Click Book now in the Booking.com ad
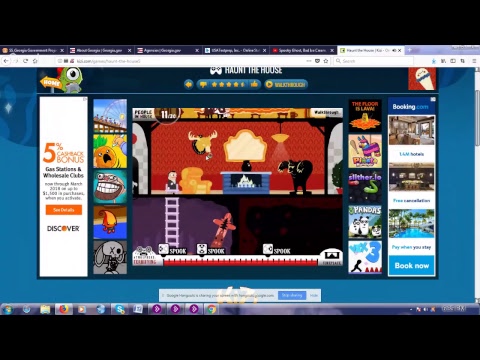Viewport: 480px width, 360px height. [412, 266]
